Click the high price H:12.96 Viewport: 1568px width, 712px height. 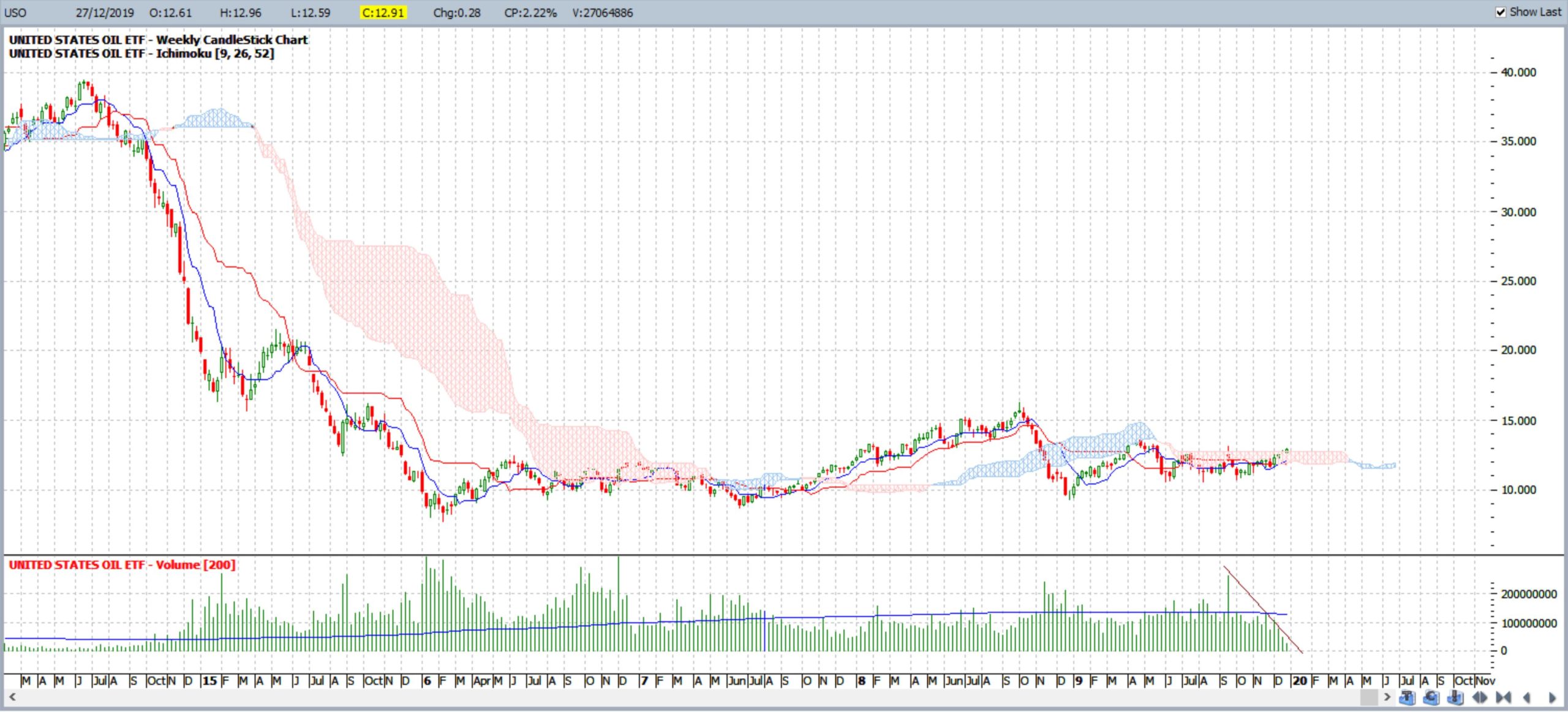point(241,13)
